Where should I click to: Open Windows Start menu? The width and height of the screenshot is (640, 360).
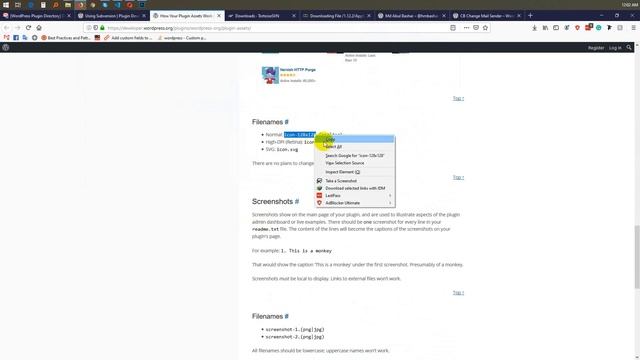[x=6, y=4]
